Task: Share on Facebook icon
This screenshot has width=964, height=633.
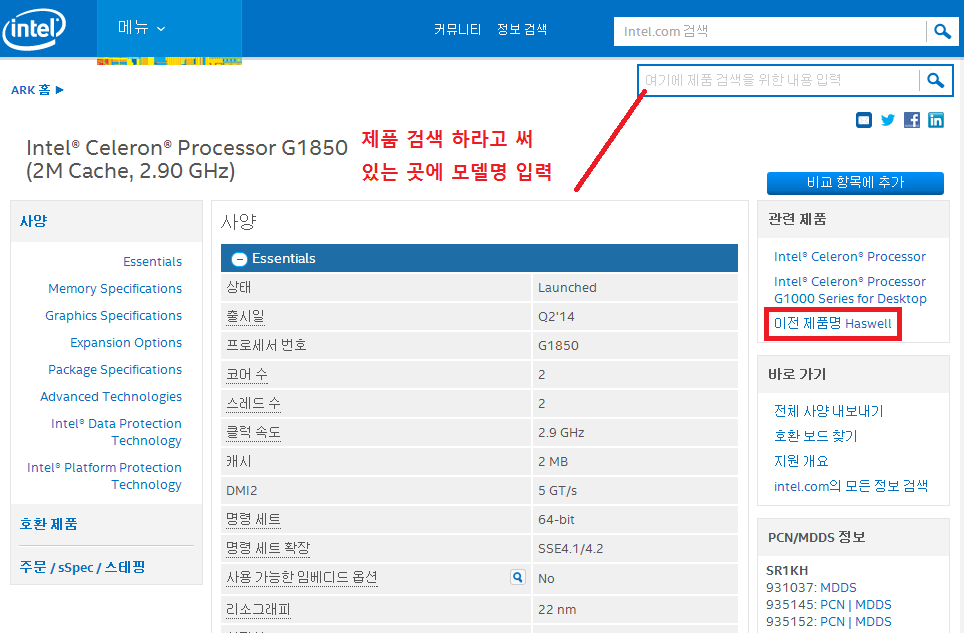Action: click(912, 120)
